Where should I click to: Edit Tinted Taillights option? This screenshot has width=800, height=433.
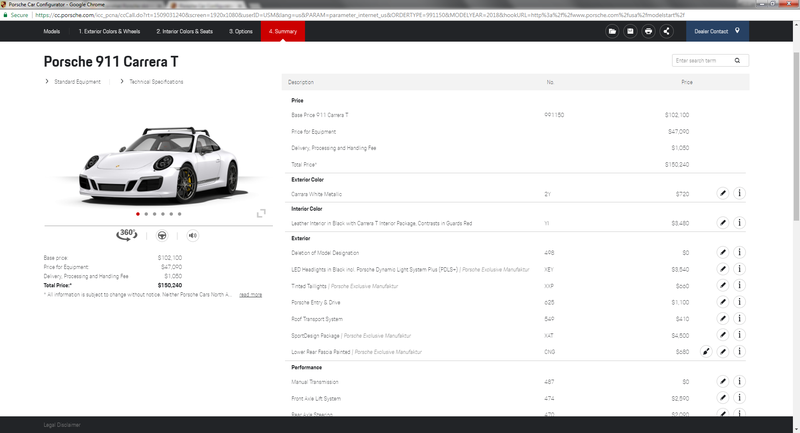tap(722, 286)
